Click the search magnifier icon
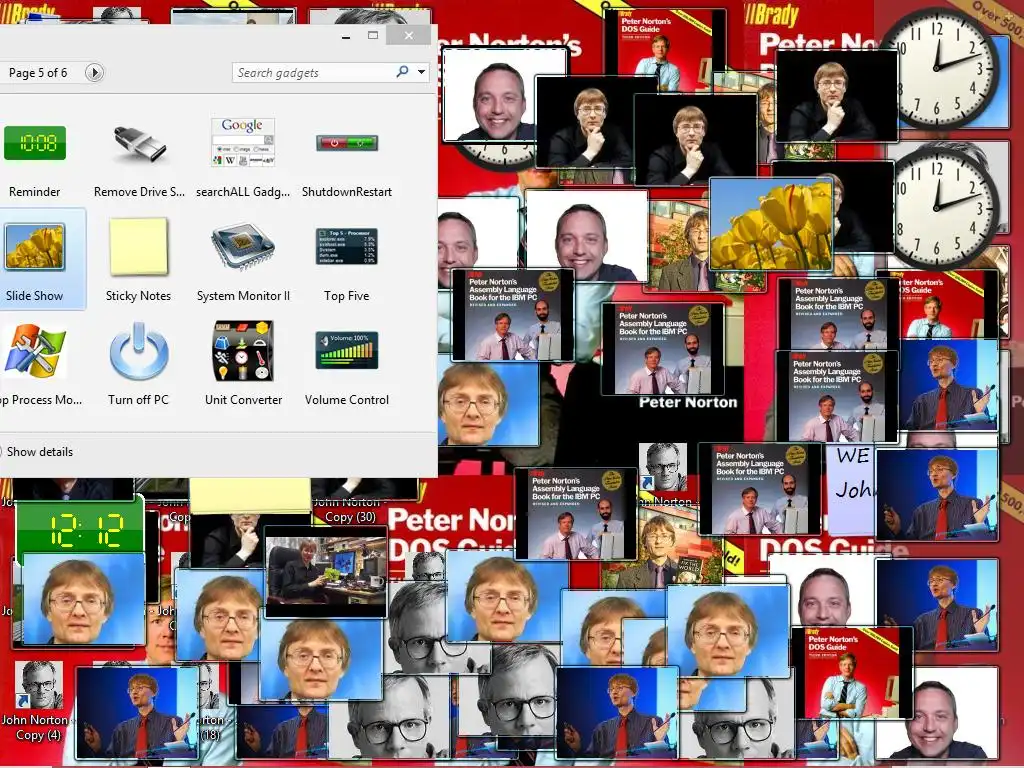Screen dimensions: 1024x768 [x=402, y=72]
